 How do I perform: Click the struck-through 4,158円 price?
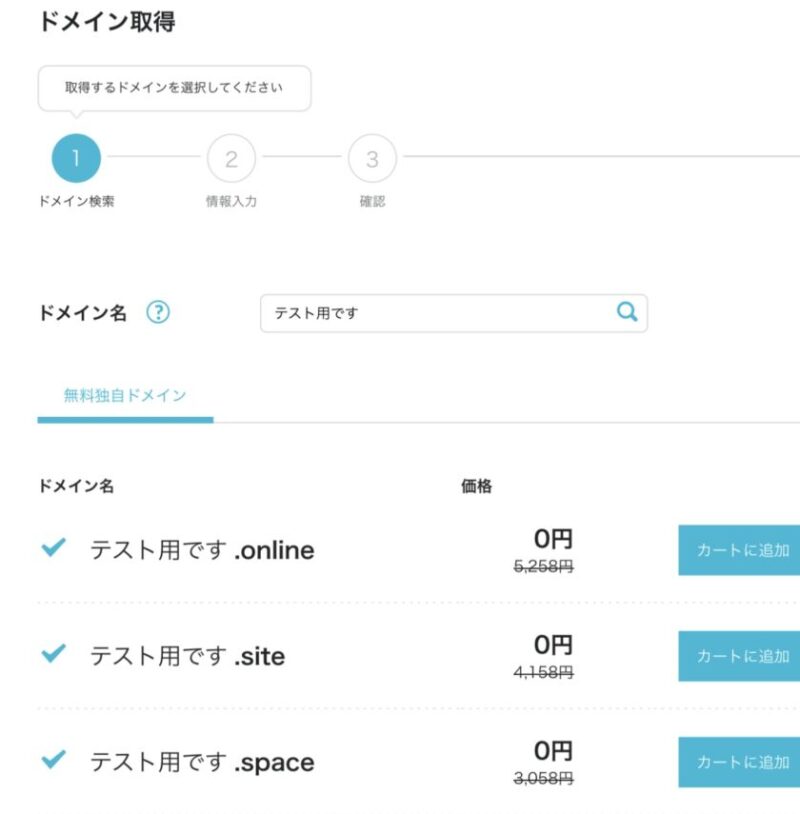point(544,672)
